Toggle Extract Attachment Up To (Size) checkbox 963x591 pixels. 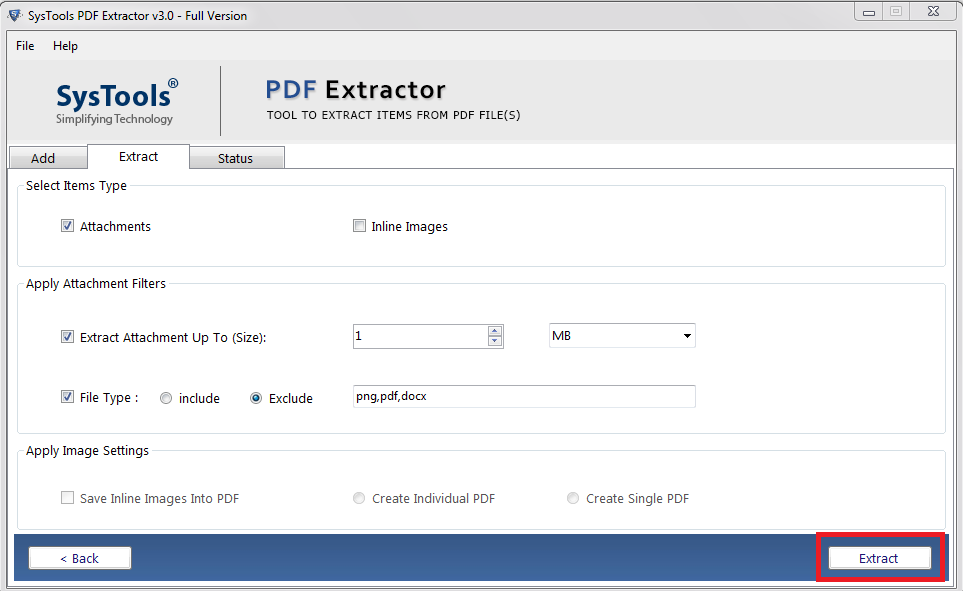pyautogui.click(x=68, y=337)
